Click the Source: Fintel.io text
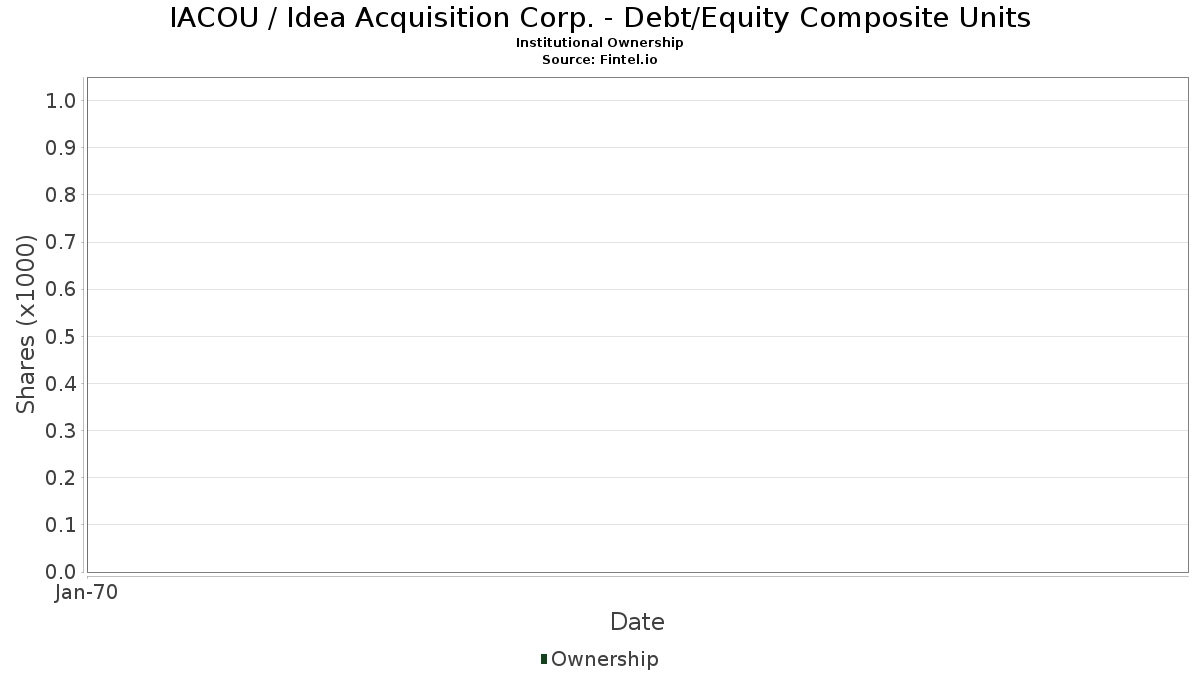Screen dimensions: 1200x675 point(600,60)
